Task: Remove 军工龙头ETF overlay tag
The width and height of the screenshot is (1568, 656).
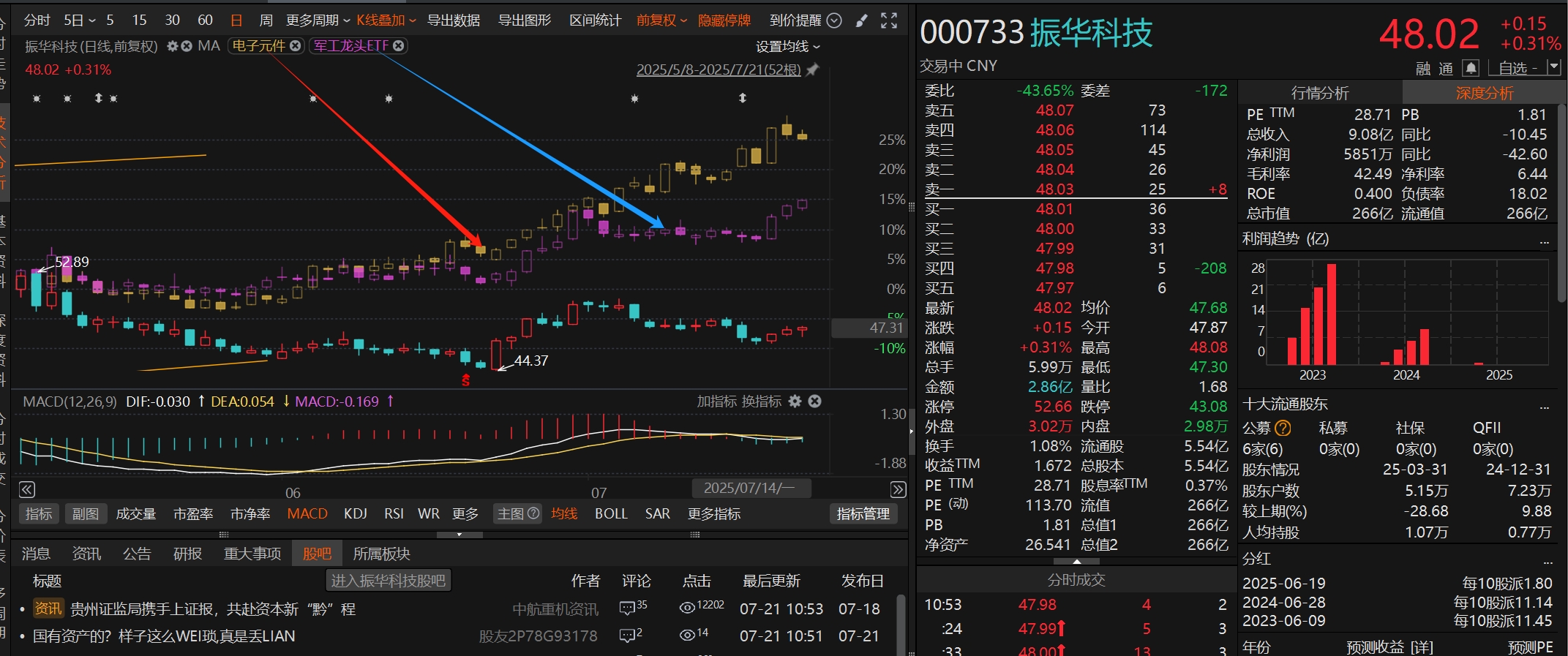Action: coord(399,45)
